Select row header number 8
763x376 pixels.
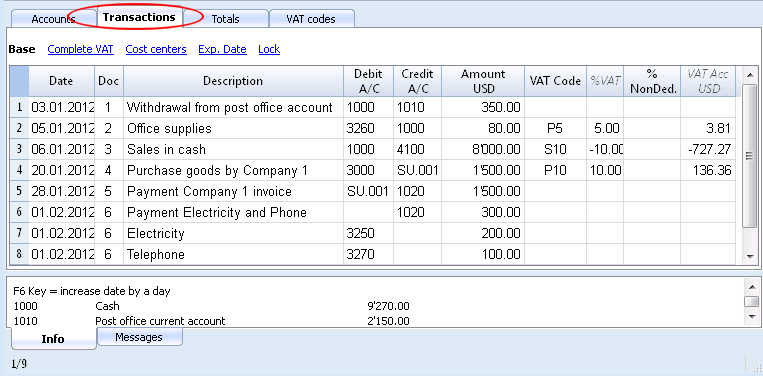(19, 254)
